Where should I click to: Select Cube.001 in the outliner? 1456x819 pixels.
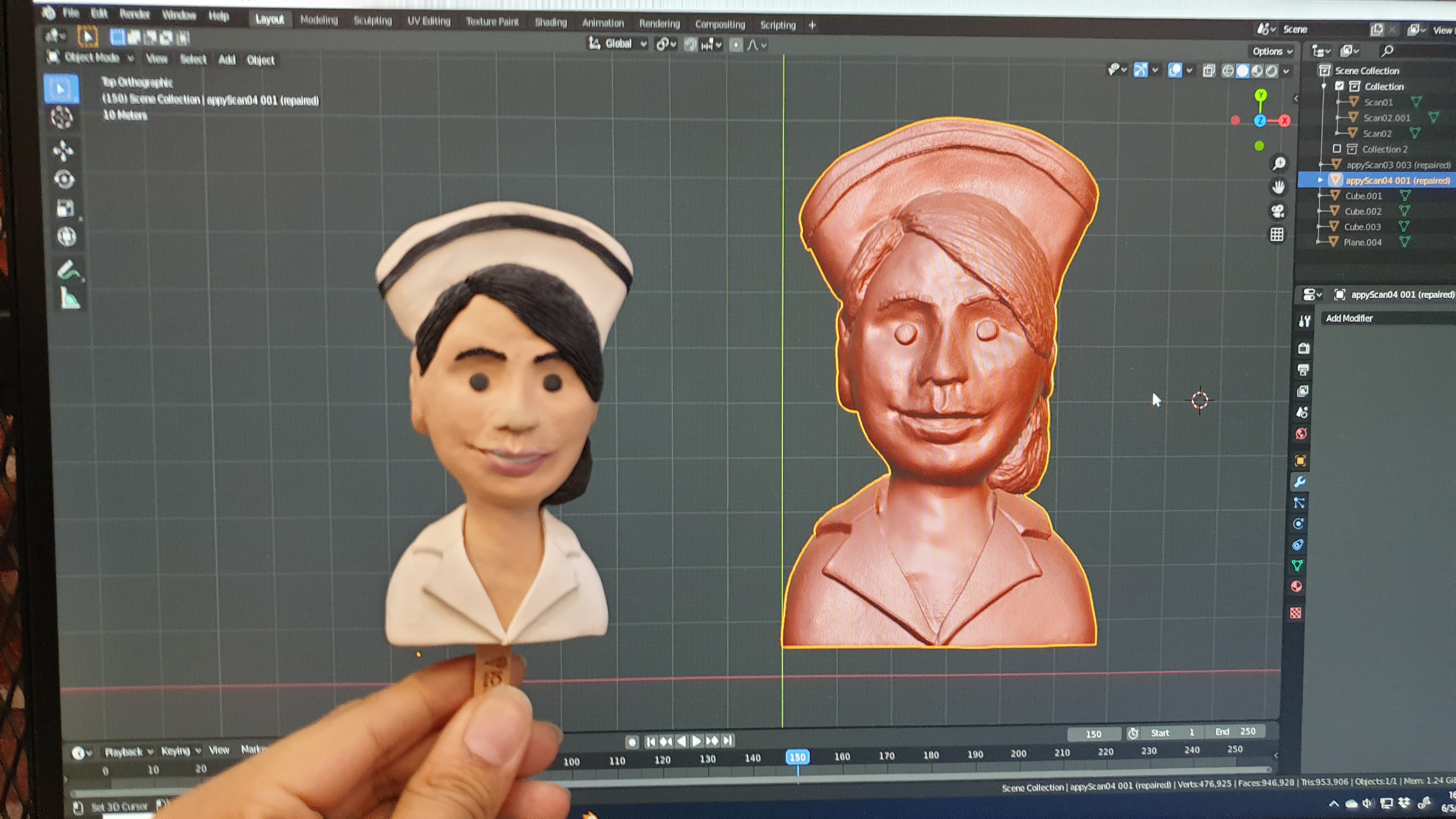1363,196
